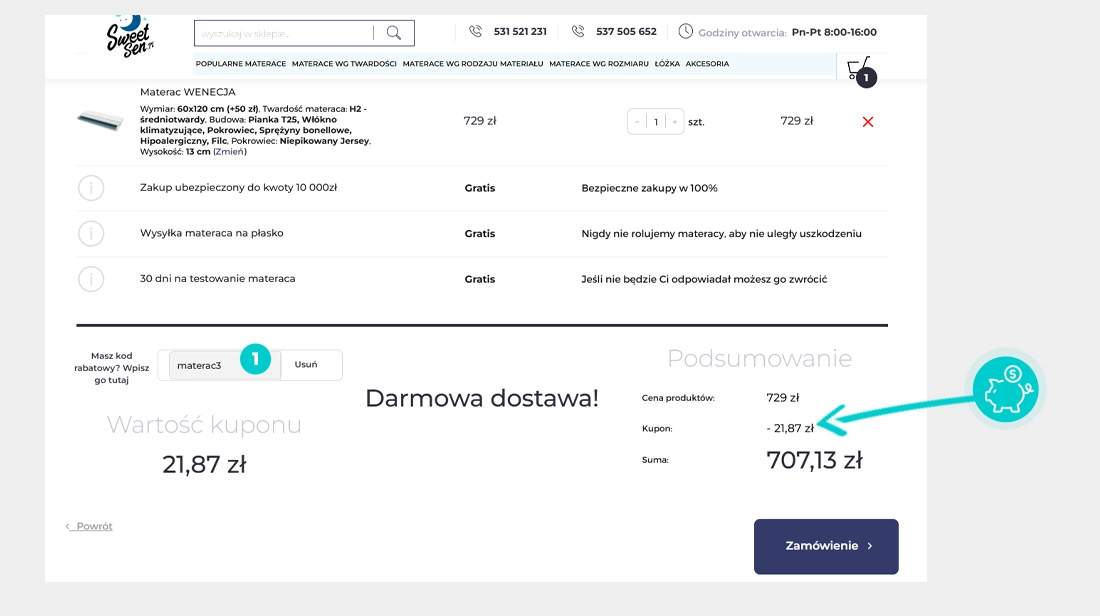The width and height of the screenshot is (1100, 616).
Task: Increase mattress quantity with plus button
Action: 675,122
